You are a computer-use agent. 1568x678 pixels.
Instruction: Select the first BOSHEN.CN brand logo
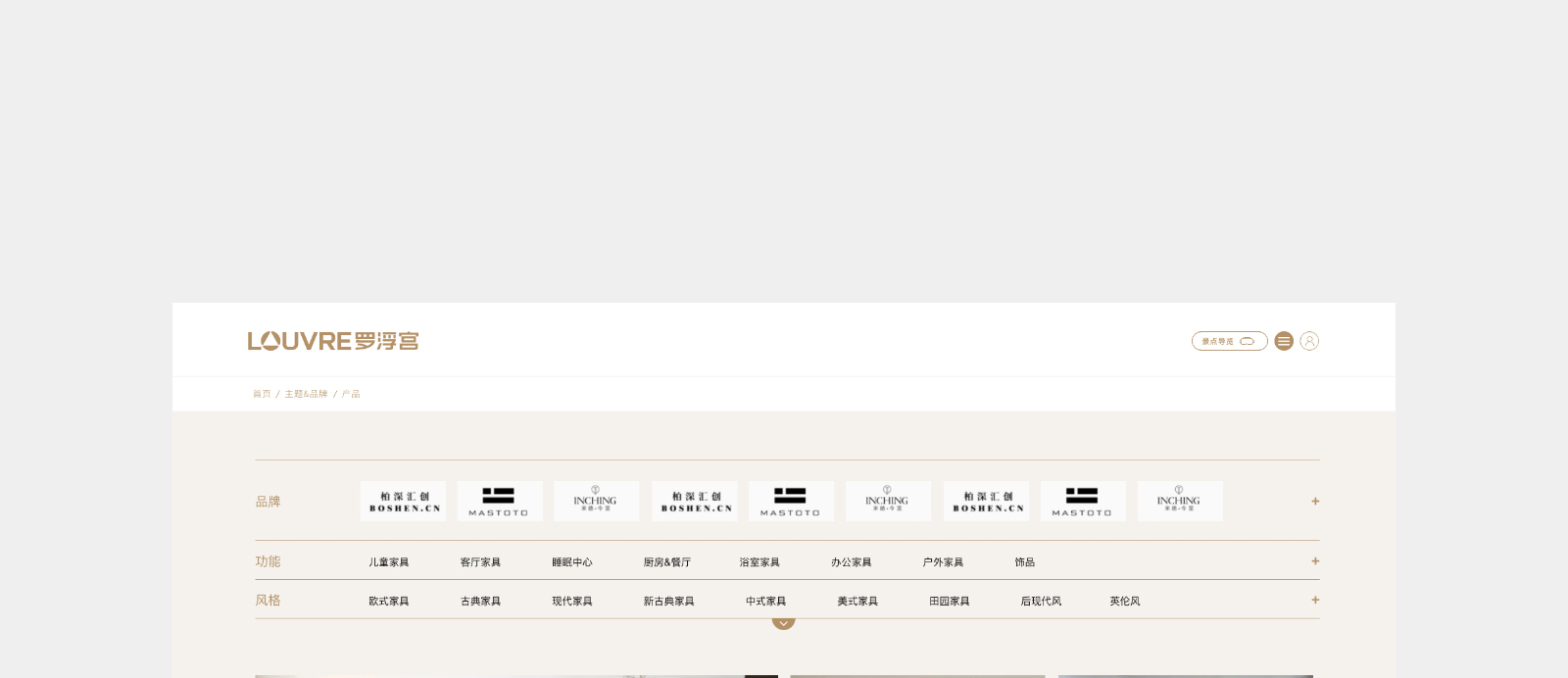coord(403,501)
